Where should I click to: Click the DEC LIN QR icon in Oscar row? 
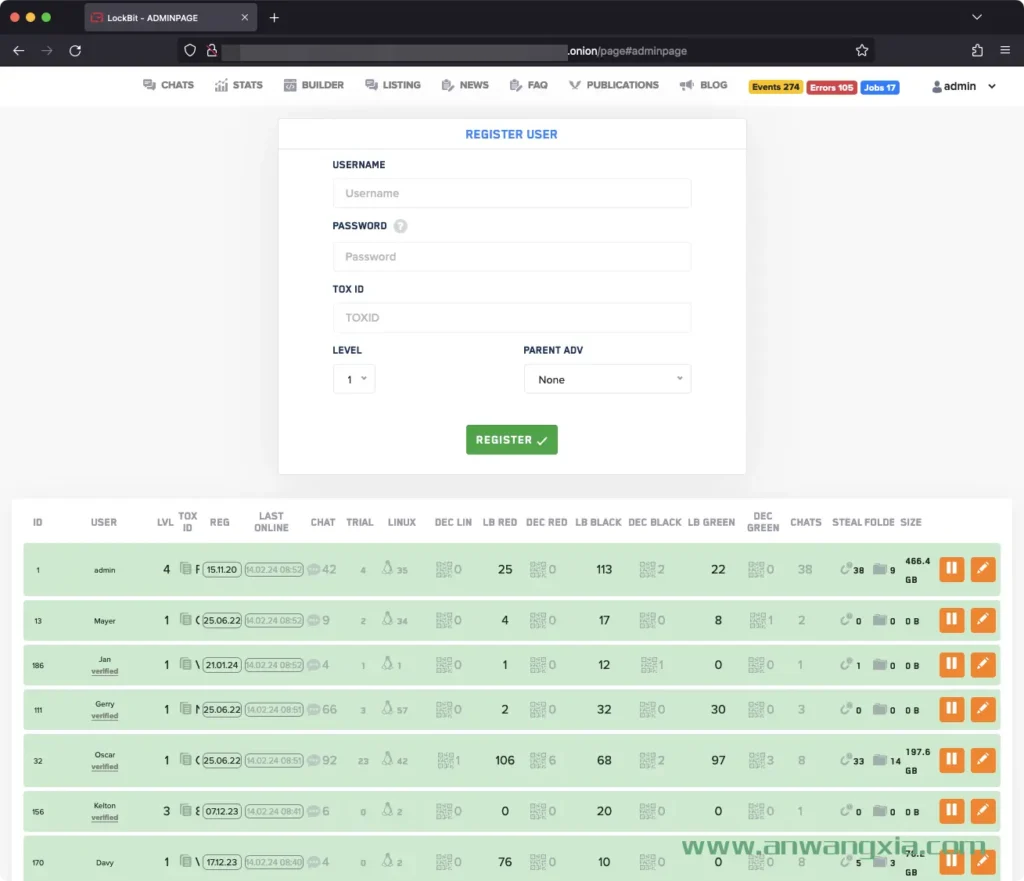(x=445, y=760)
